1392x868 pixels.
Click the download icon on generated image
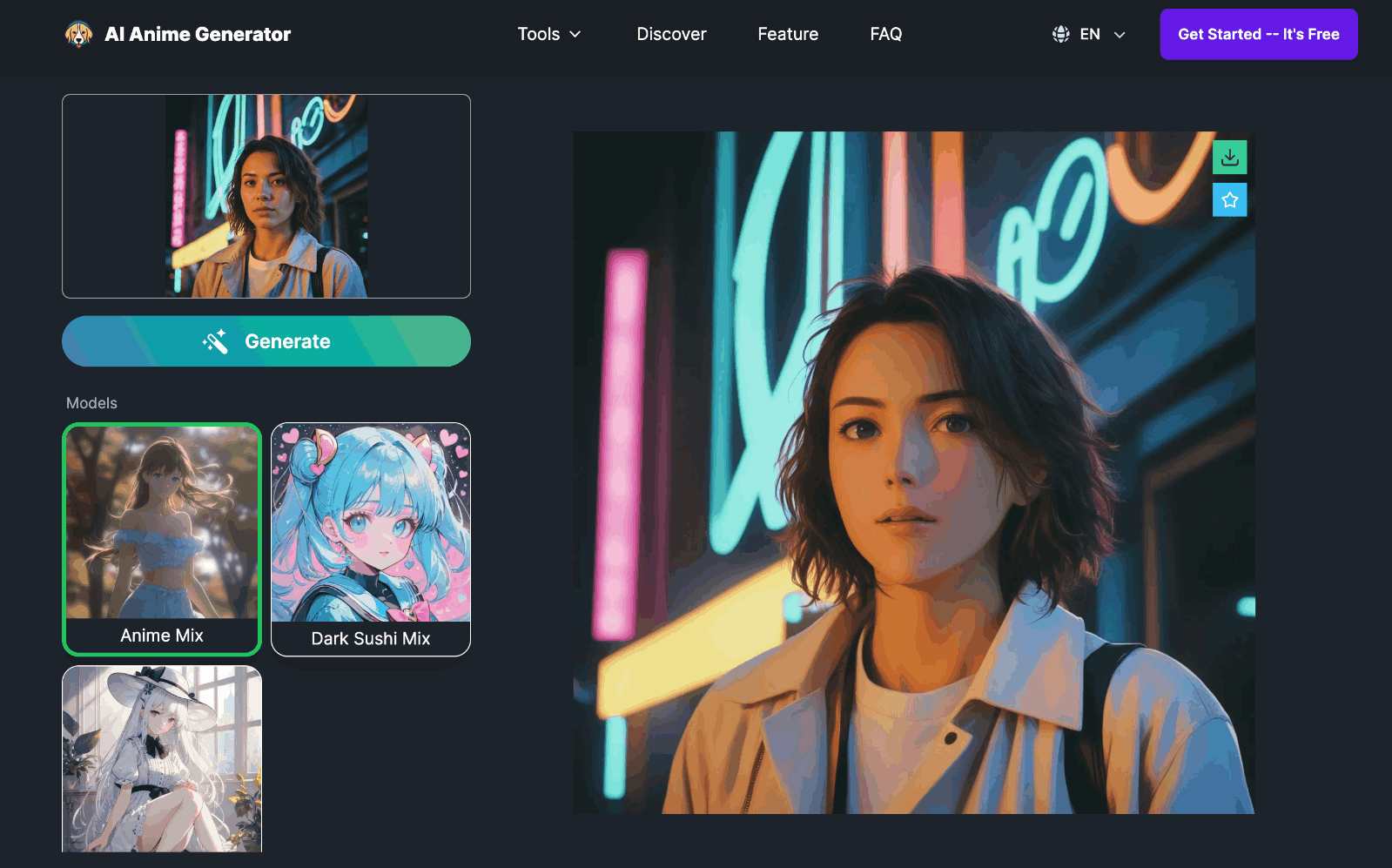click(1229, 158)
